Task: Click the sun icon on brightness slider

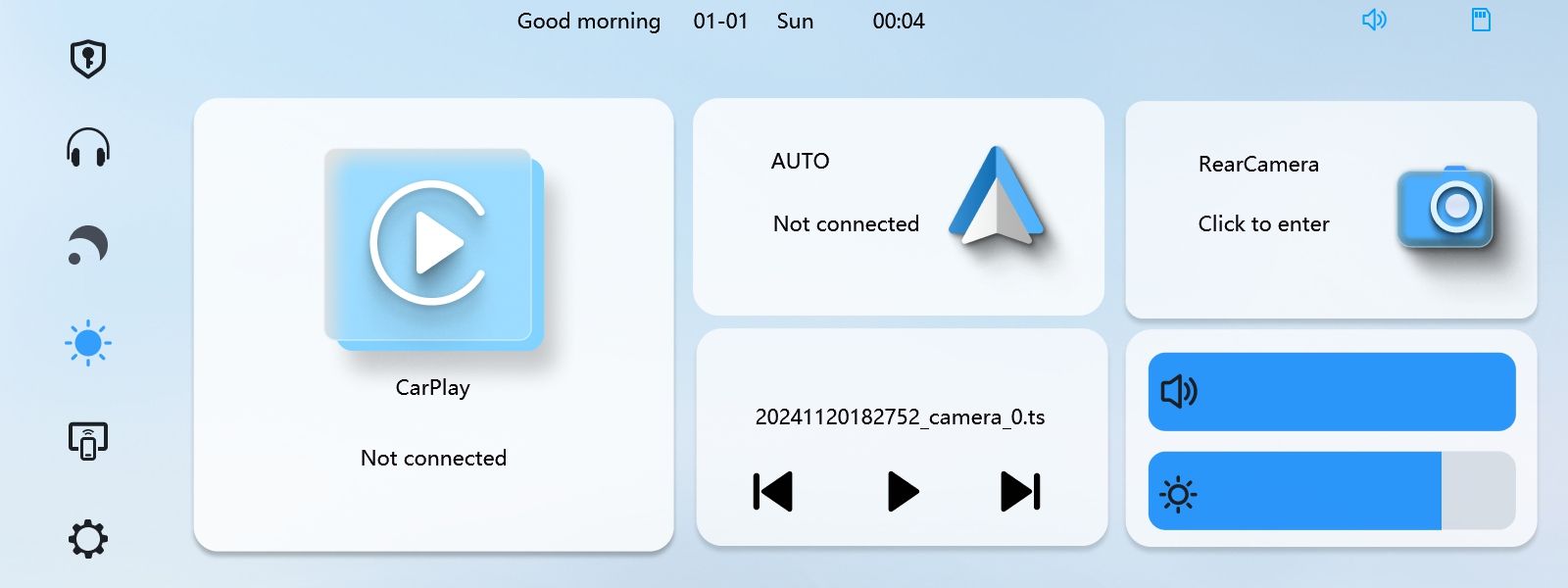Action: (x=1178, y=495)
